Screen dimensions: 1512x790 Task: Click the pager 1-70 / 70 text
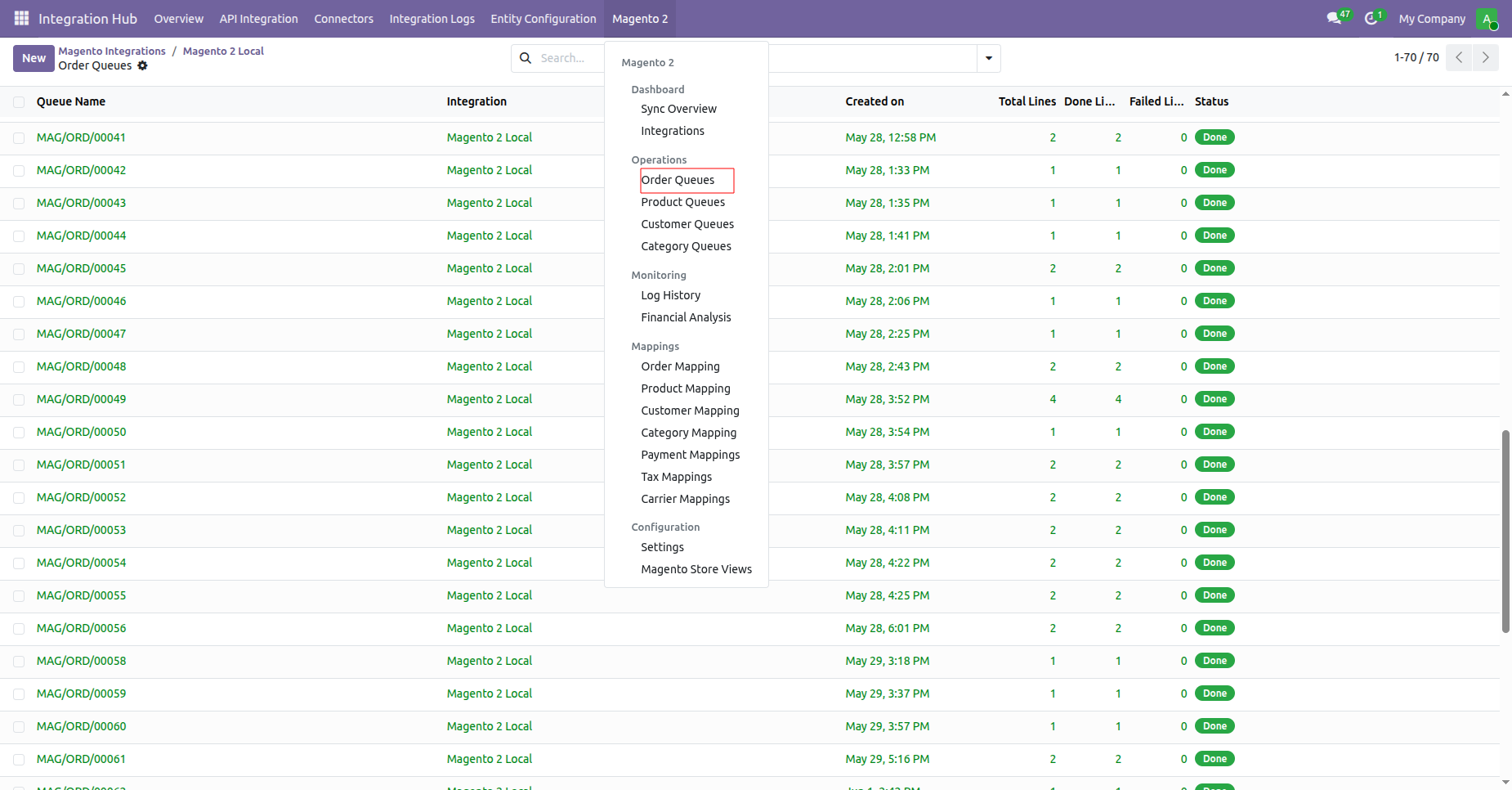coord(1416,57)
